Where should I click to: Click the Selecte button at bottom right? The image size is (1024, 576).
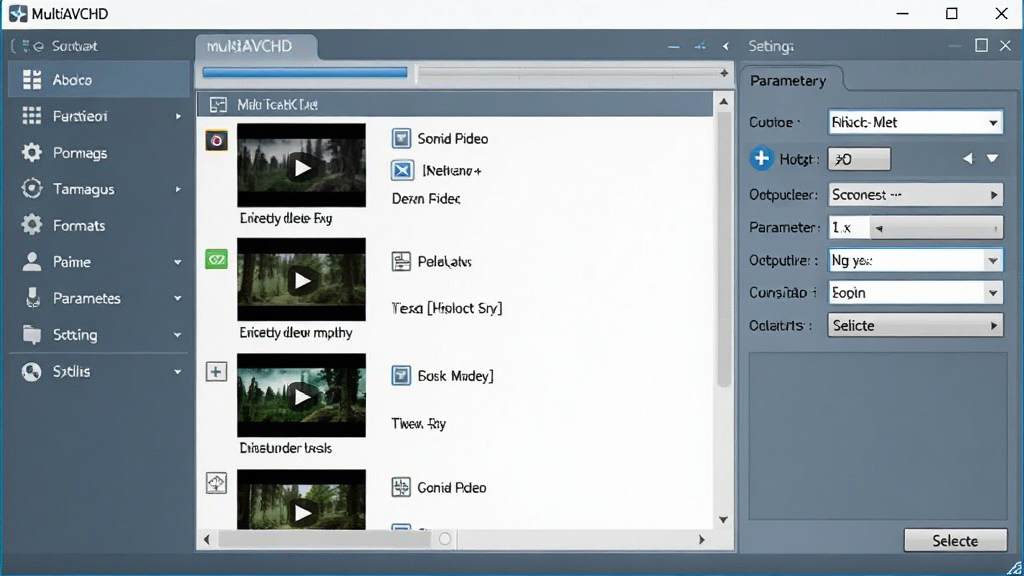[955, 541]
